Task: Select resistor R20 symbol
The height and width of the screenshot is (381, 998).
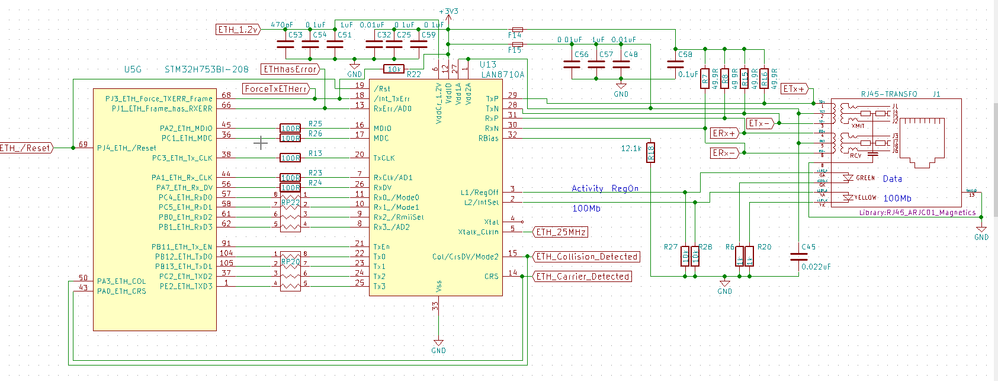Action: coord(750,256)
